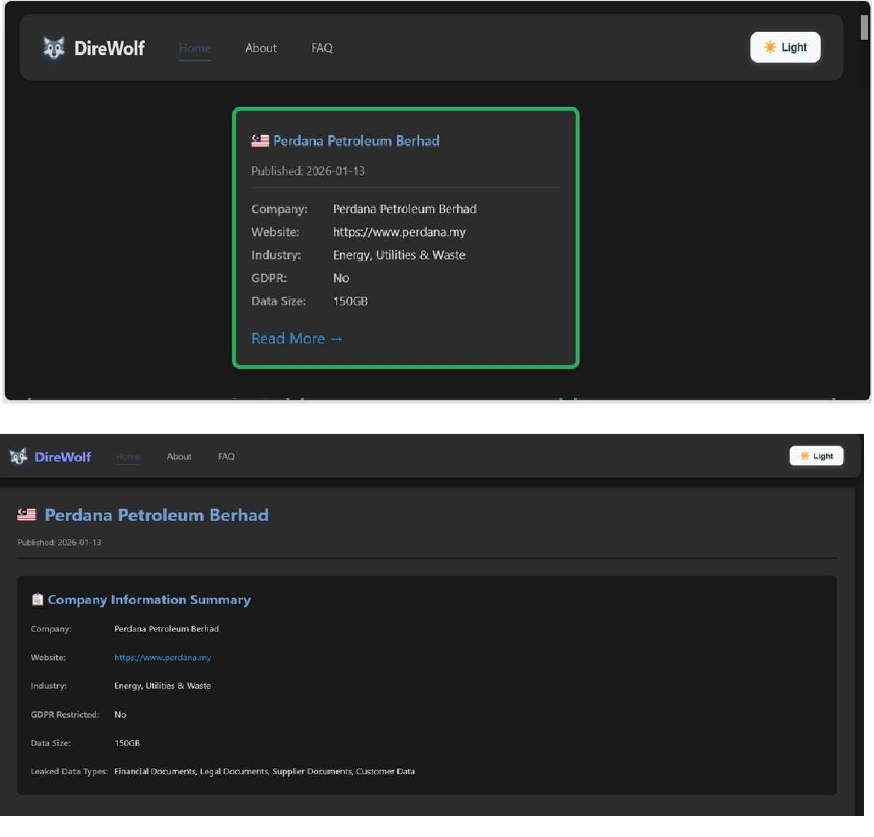Click the Malaysia flag icon on the Perdana card
The height and width of the screenshot is (837, 874).
(260, 141)
